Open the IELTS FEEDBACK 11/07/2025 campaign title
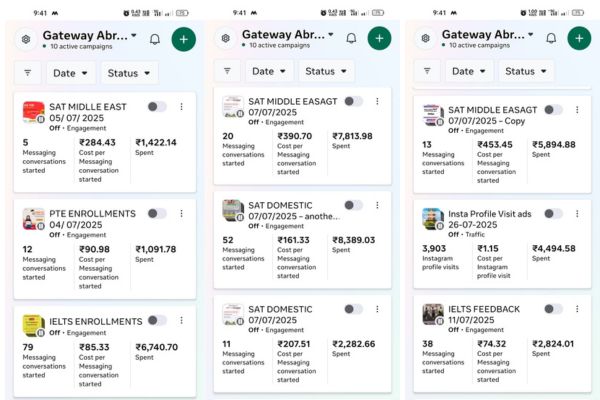This screenshot has width=600, height=400. (x=484, y=314)
